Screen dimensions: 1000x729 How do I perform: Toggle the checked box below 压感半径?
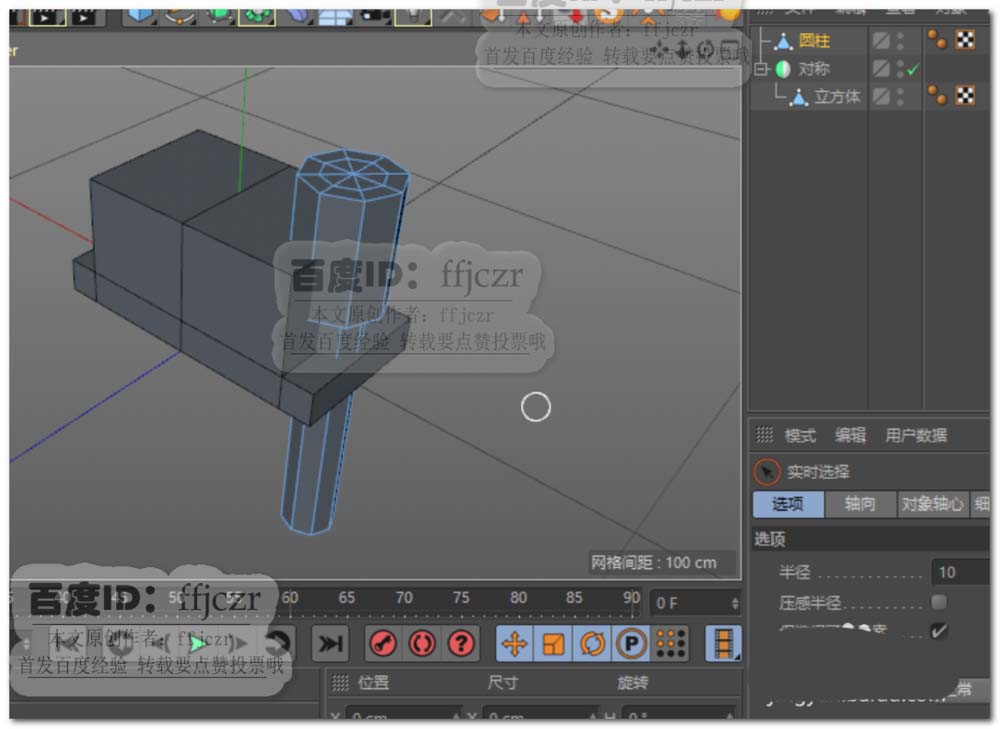point(939,631)
